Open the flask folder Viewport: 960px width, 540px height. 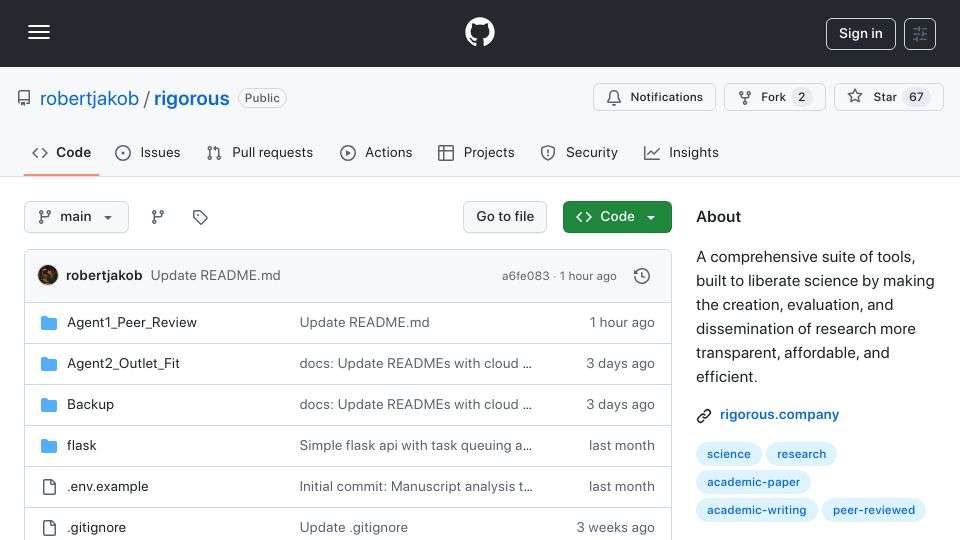81,446
